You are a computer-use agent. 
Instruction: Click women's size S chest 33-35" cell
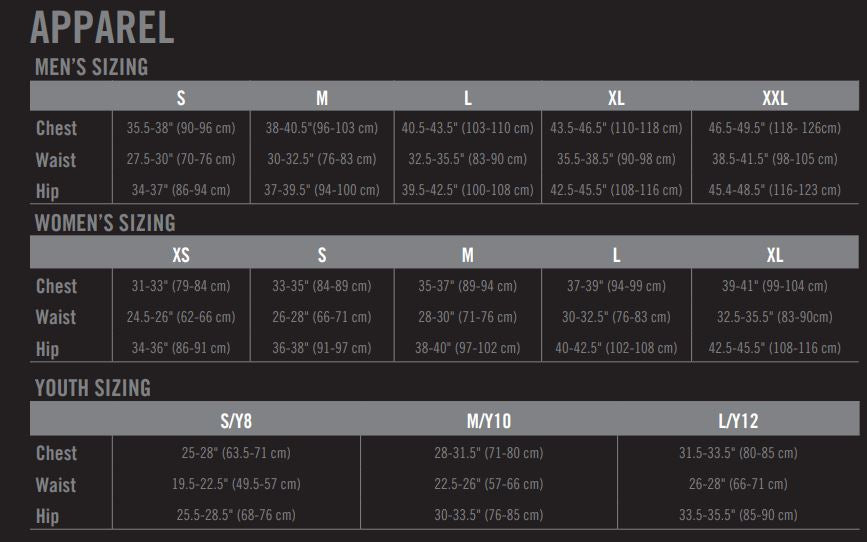tap(322, 286)
